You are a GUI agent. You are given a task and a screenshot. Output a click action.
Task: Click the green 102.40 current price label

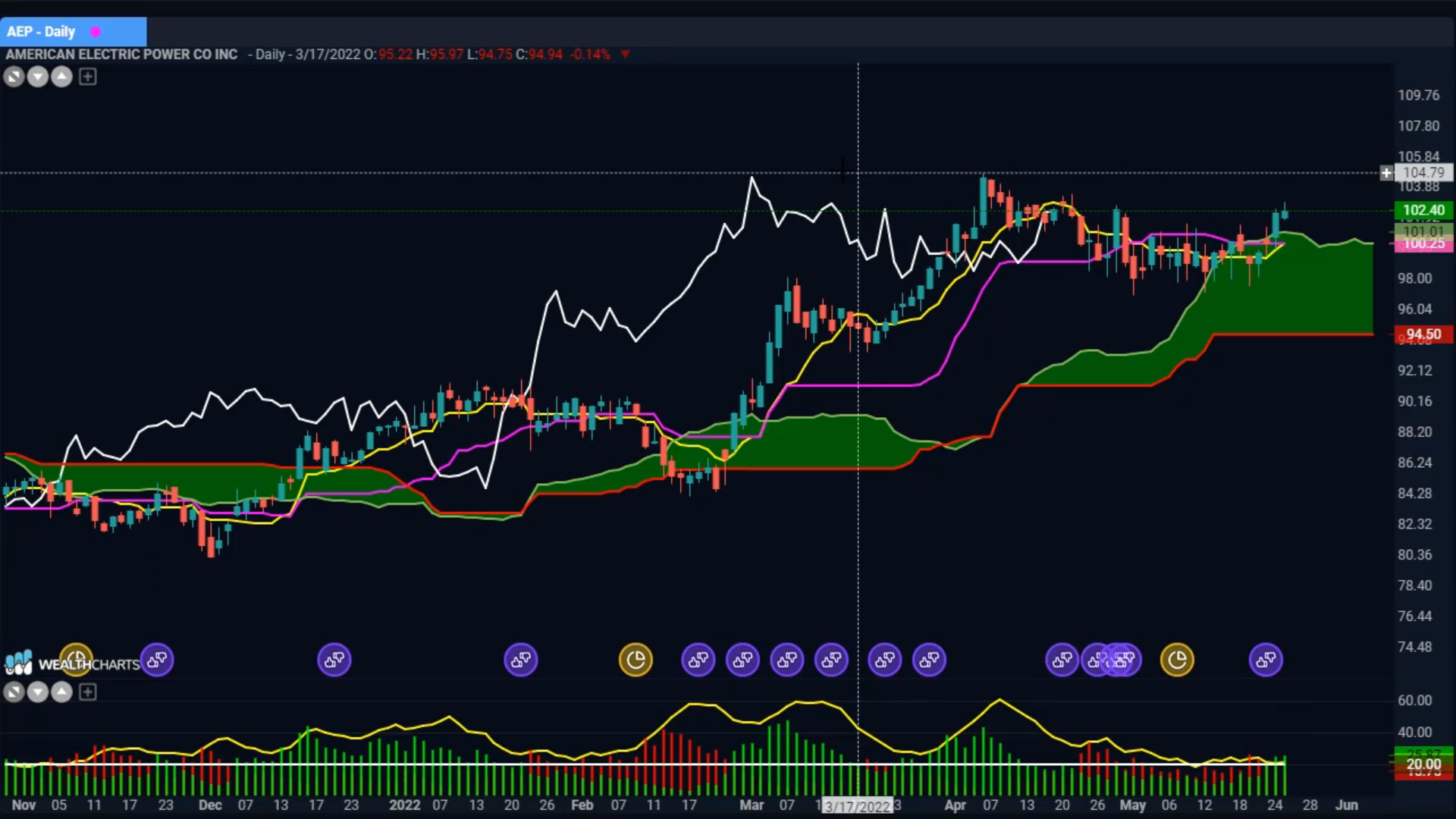(1423, 210)
